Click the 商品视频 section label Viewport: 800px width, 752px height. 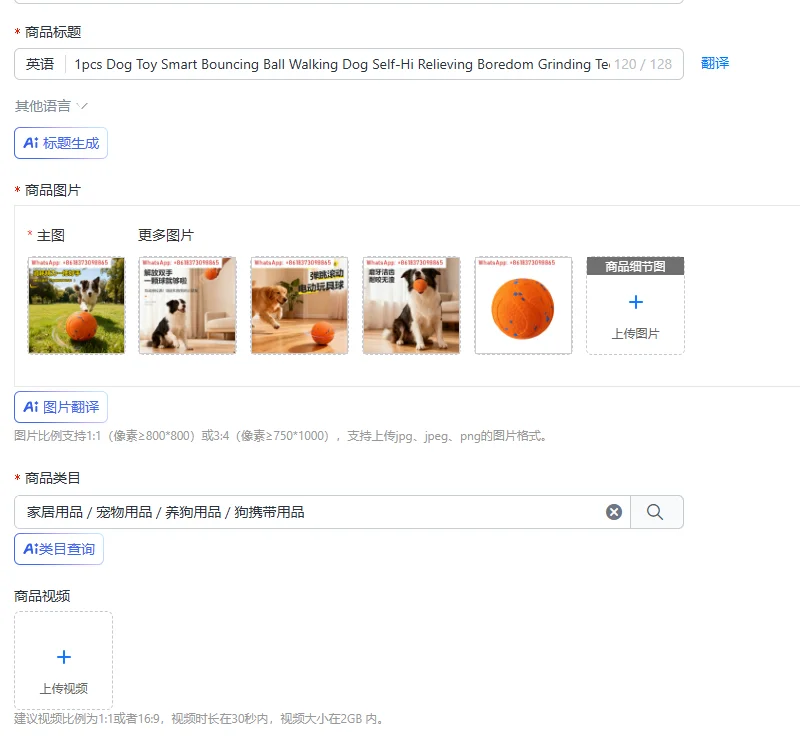(x=42, y=596)
